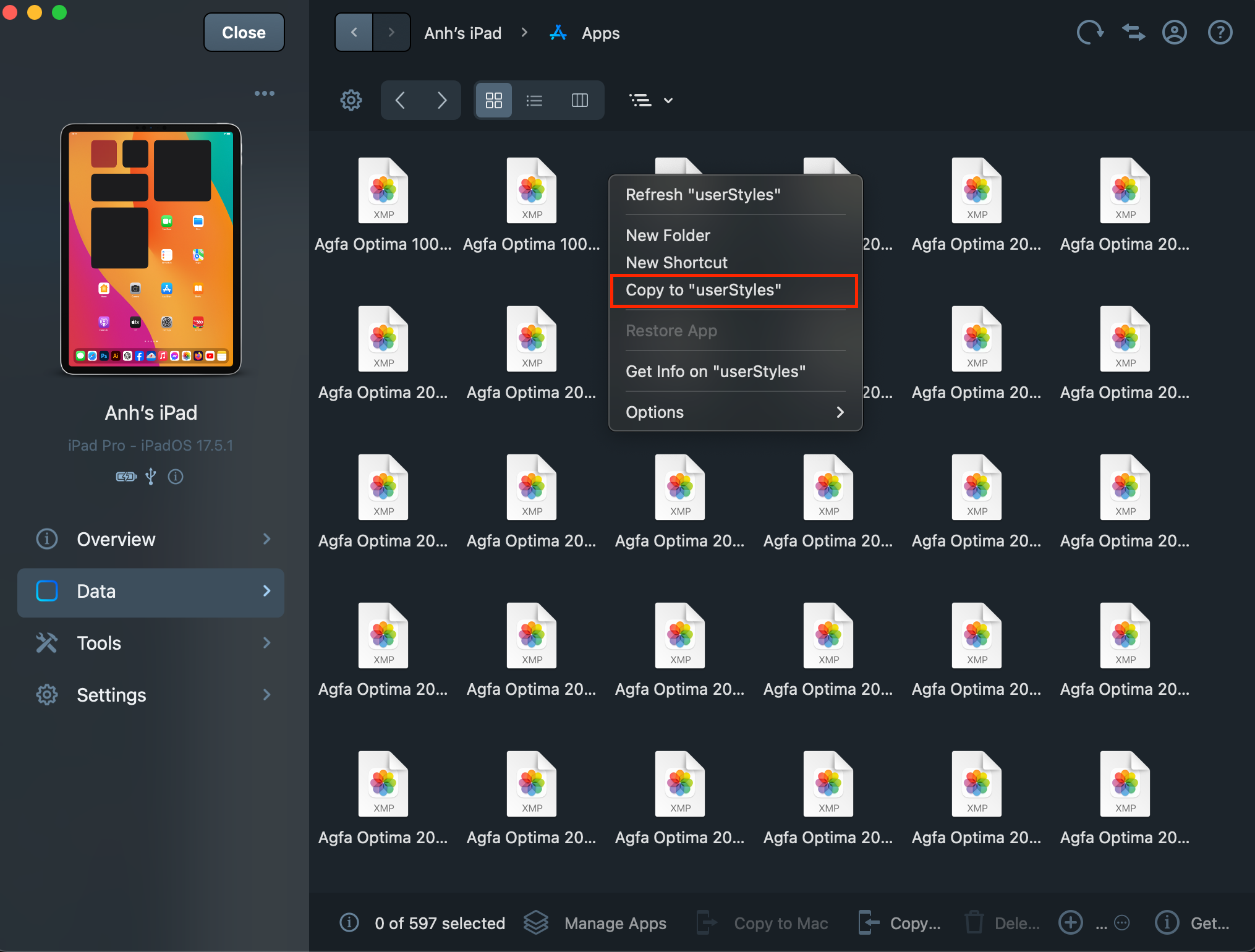Click the Close button

(244, 32)
